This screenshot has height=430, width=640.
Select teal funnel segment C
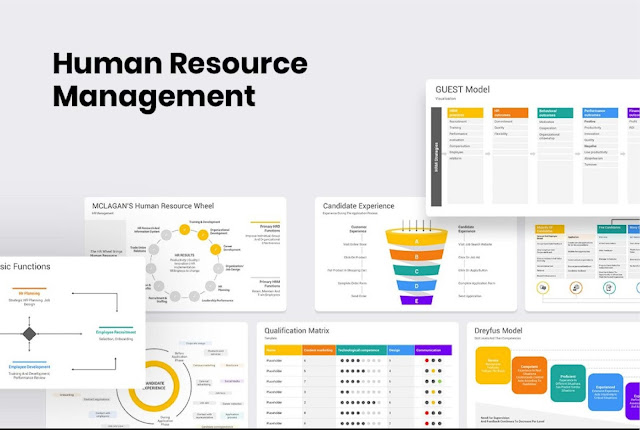[416, 270]
